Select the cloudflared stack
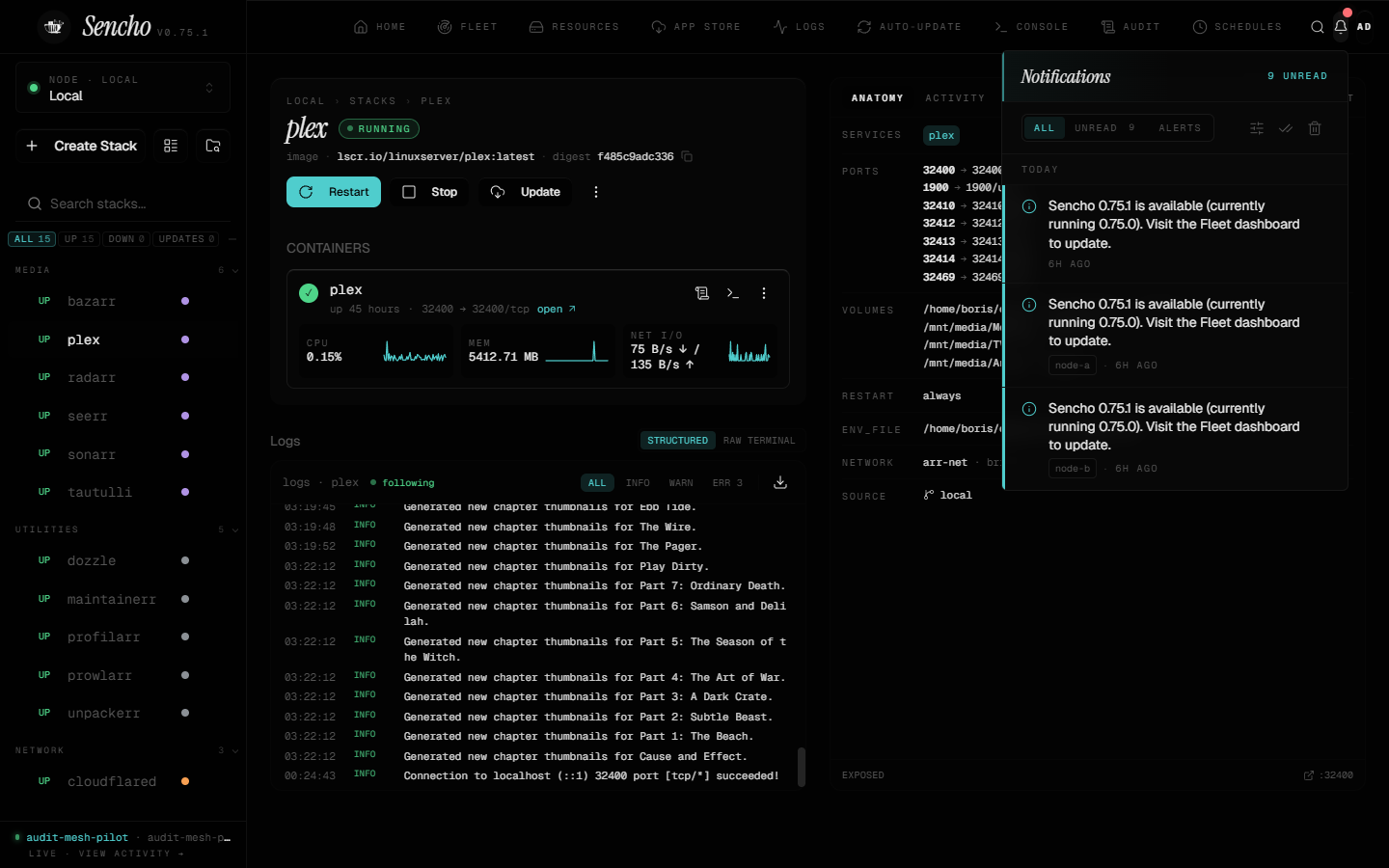The height and width of the screenshot is (868, 1389). [x=114, y=781]
